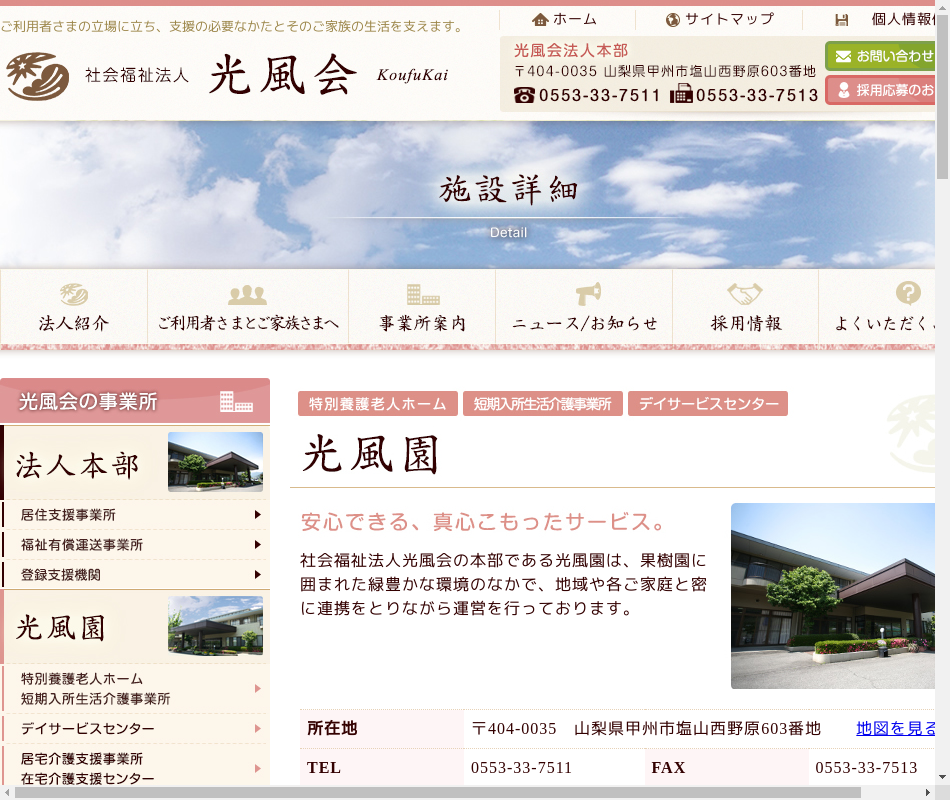The image size is (950, 800).
Task: Click the Koufukai logo emblem
Action: tap(37, 76)
